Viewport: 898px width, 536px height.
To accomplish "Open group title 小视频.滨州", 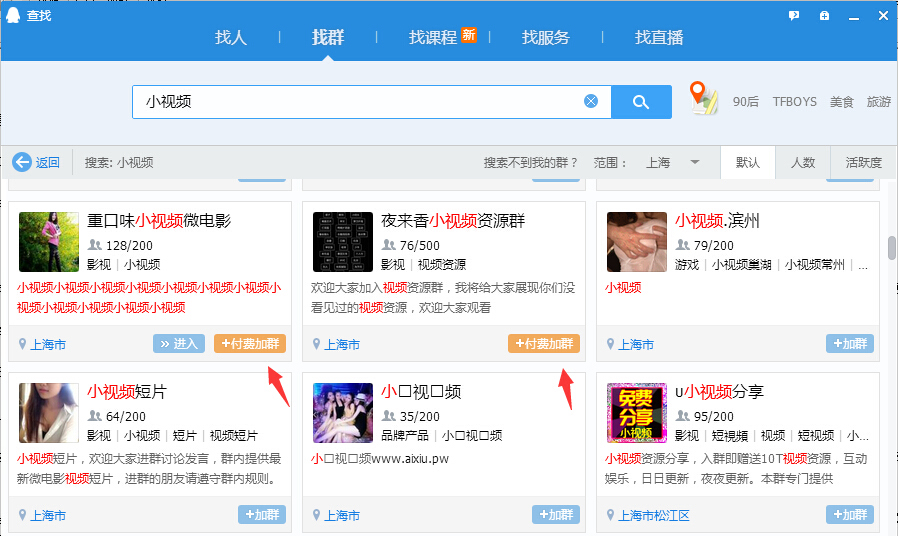I will (717, 221).
